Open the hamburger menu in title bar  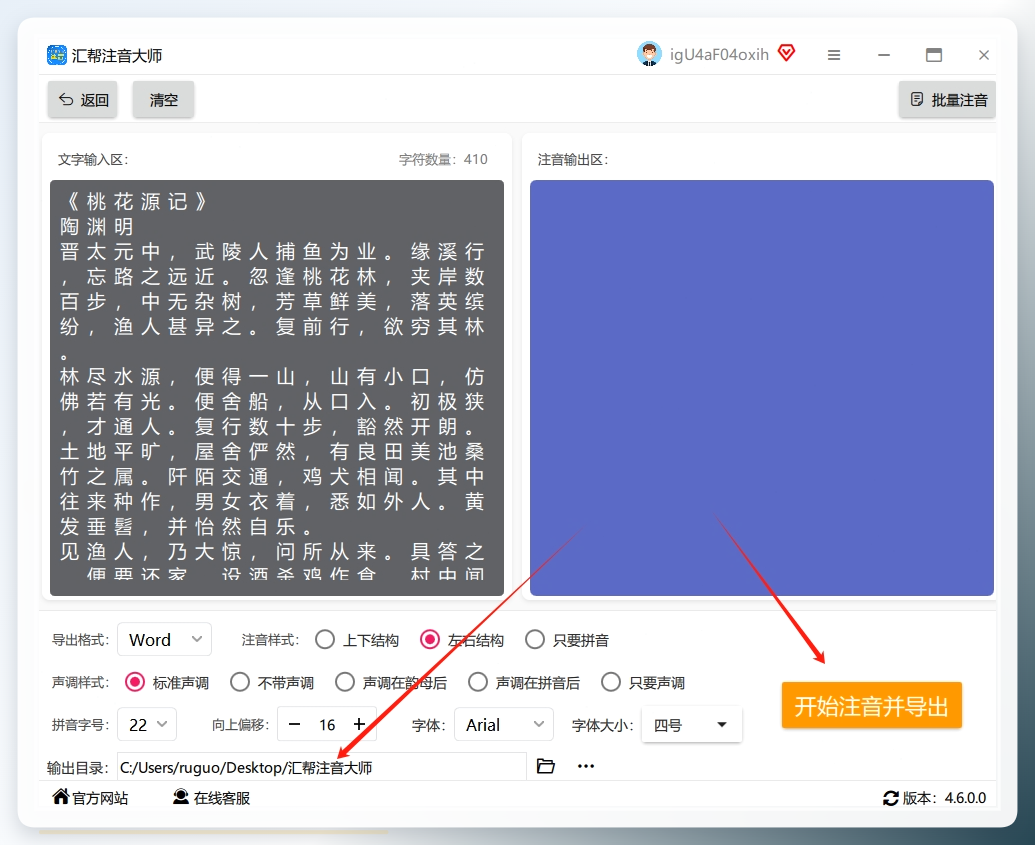[834, 55]
